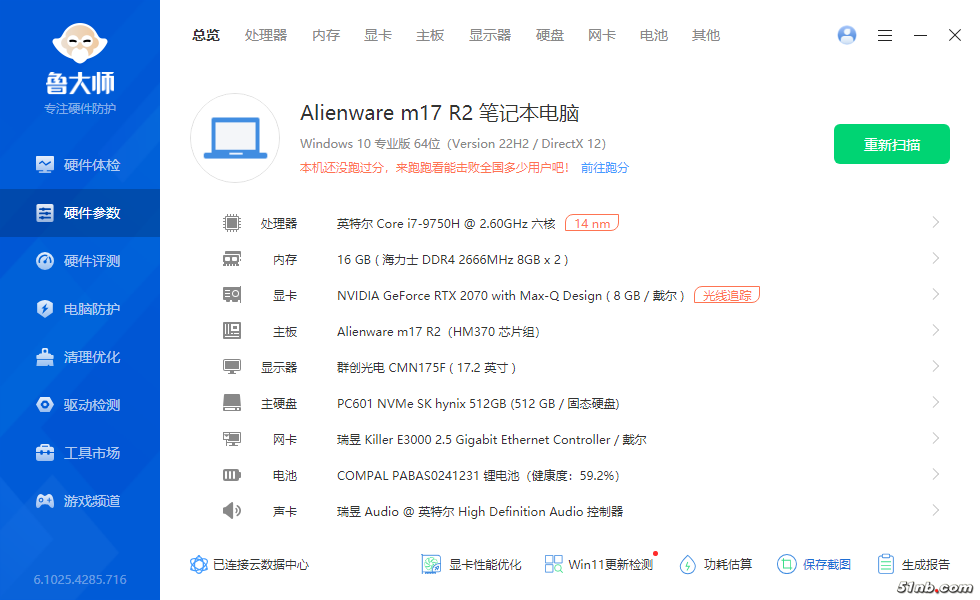The image size is (980, 600).
Task: Expand the 电池 row chevron
Action: tap(936, 474)
